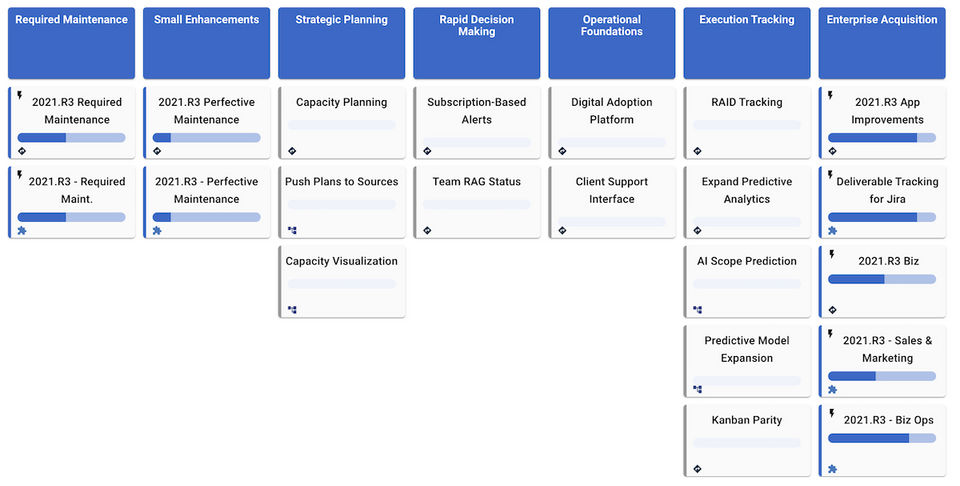Click the progress bar on 2021.R3 App Improvements
960x486 pixels.
(882, 138)
